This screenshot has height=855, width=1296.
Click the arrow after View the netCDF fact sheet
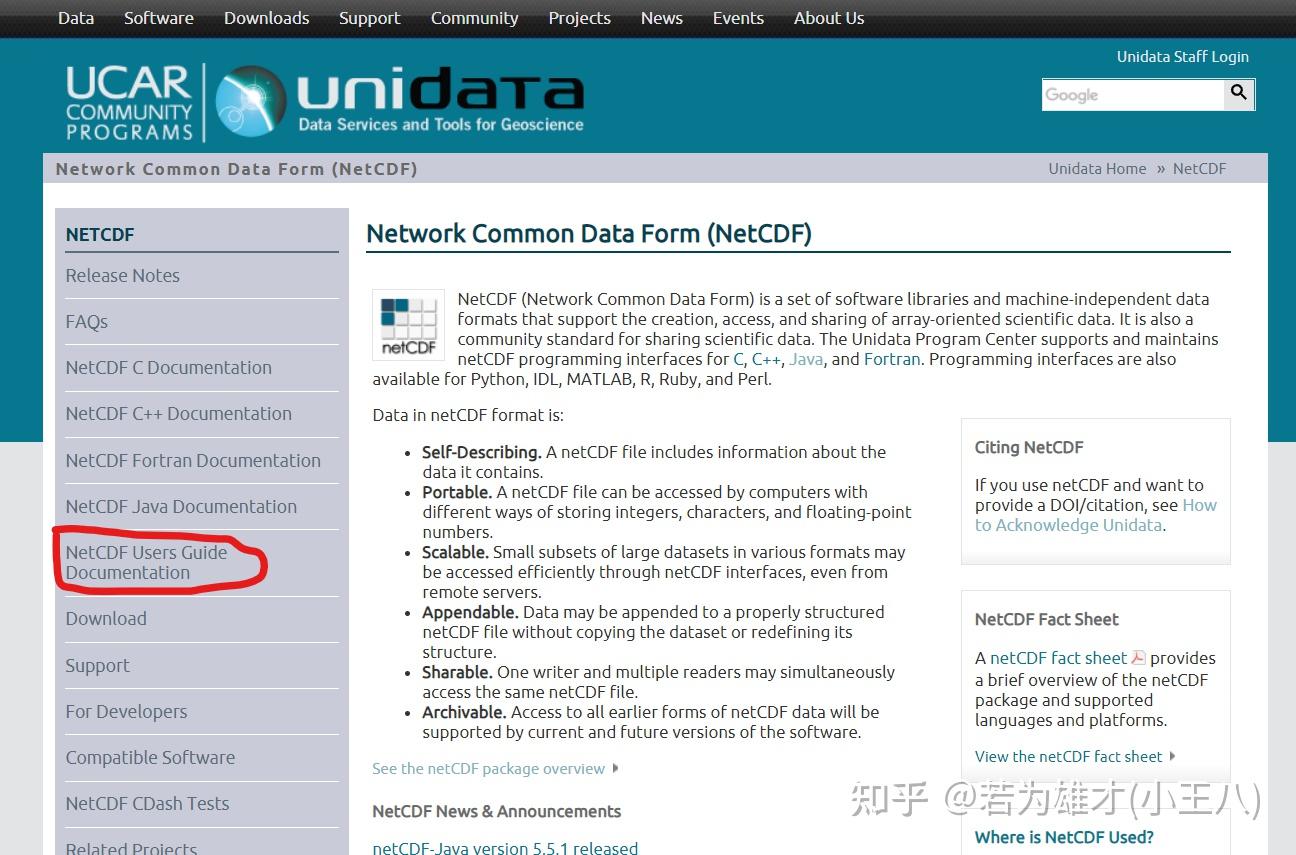pyautogui.click(x=1172, y=757)
